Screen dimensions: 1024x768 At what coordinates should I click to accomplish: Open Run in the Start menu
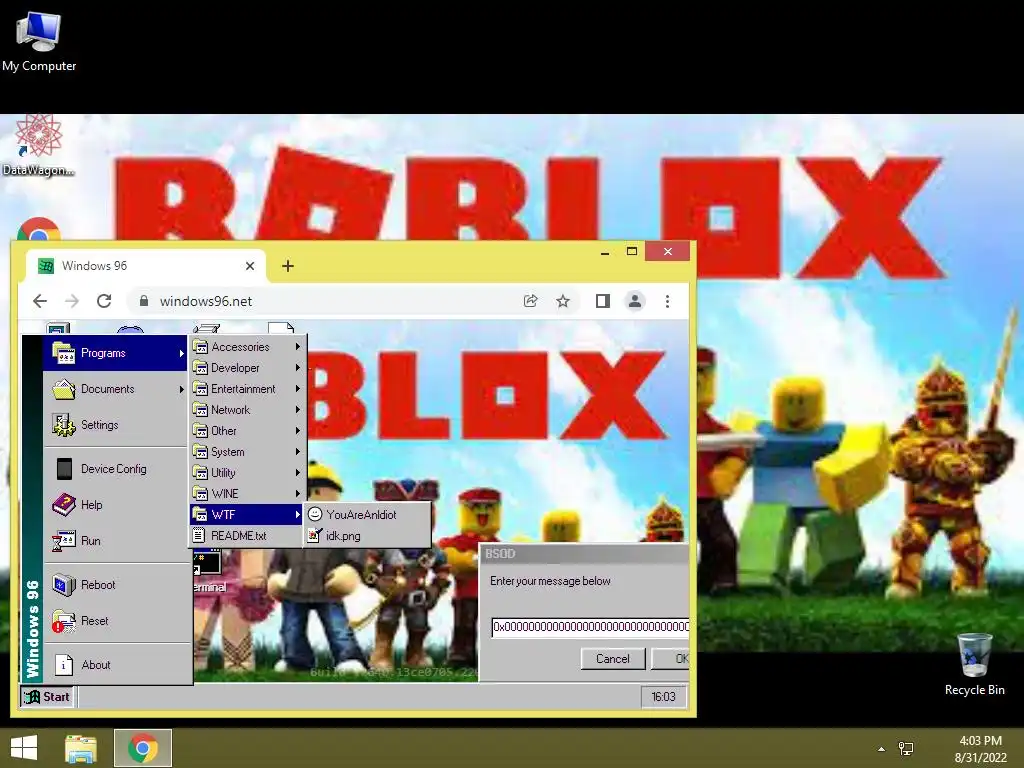(x=116, y=541)
